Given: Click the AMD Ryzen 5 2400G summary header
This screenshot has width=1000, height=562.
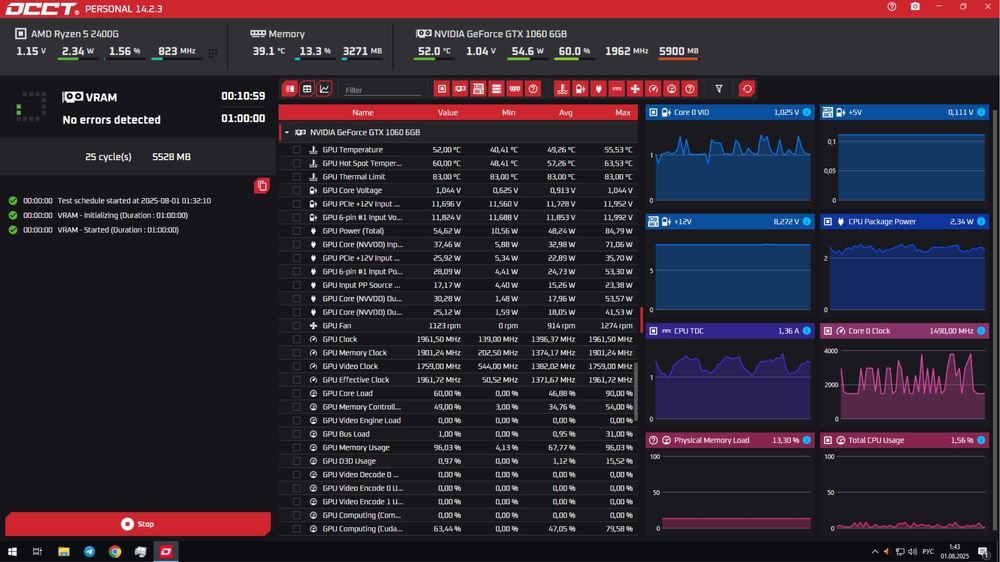Looking at the screenshot, I should coord(67,34).
